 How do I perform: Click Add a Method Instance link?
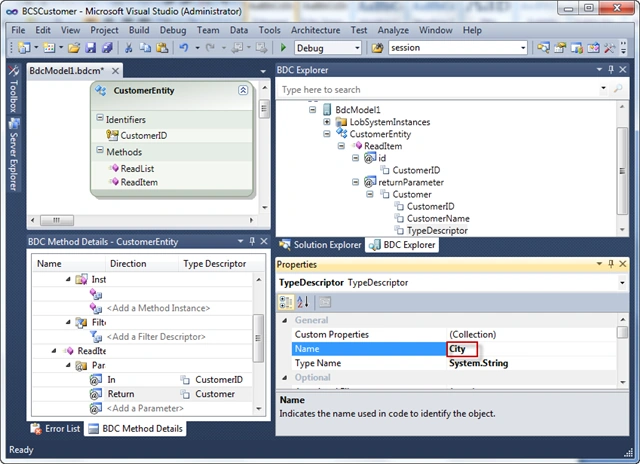tap(158, 308)
